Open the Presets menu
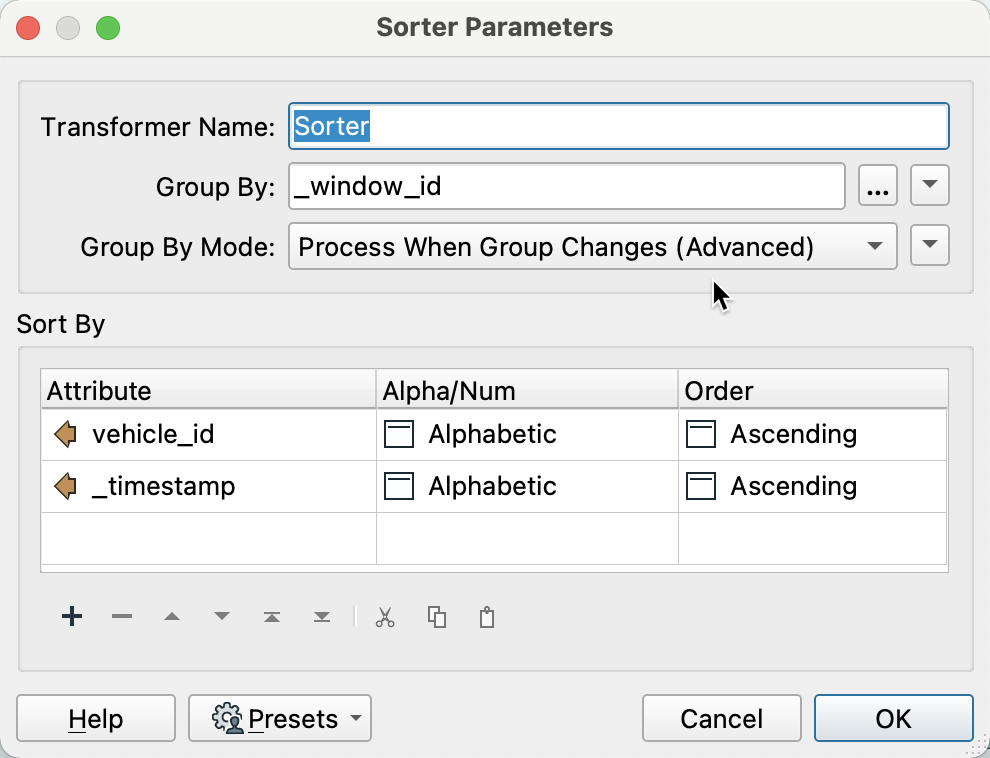The image size is (990, 758). tap(280, 718)
